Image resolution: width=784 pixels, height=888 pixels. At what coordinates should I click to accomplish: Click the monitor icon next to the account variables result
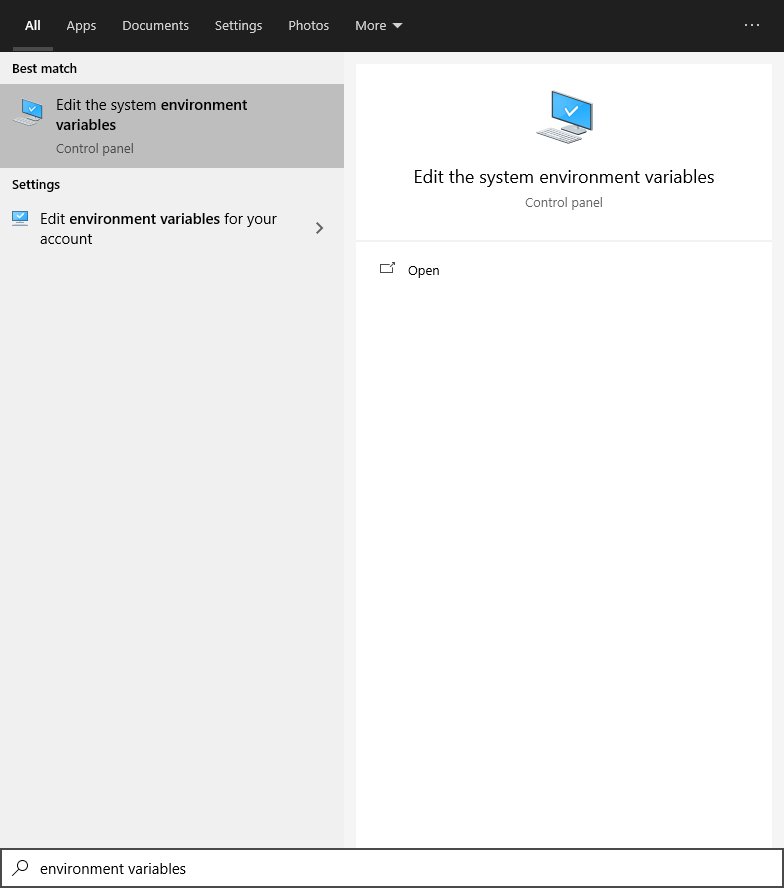pos(20,219)
